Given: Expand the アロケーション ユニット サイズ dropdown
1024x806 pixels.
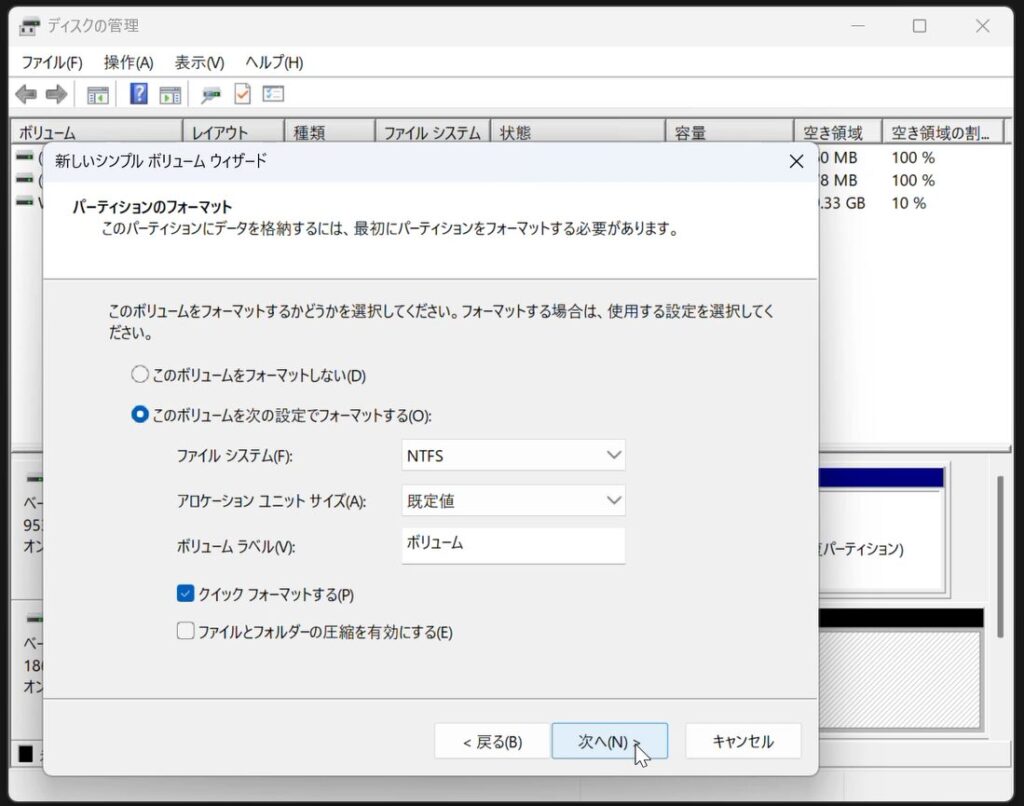Looking at the screenshot, I should click(513, 501).
